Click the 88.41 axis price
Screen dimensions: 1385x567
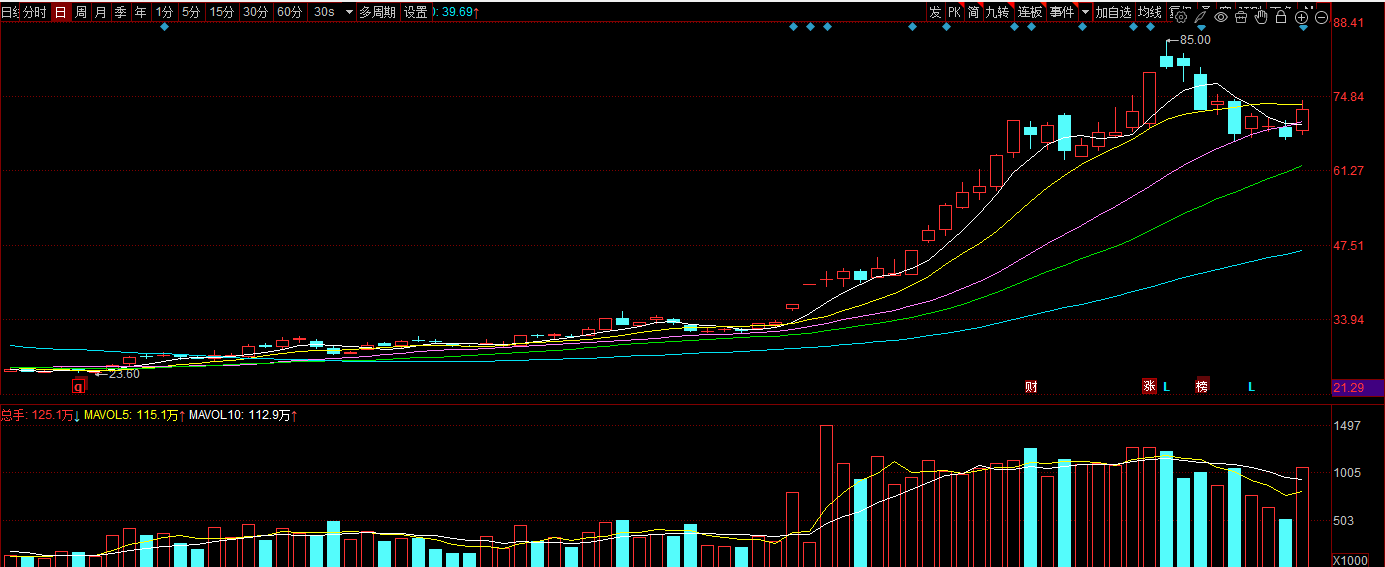pyautogui.click(x=1348, y=23)
